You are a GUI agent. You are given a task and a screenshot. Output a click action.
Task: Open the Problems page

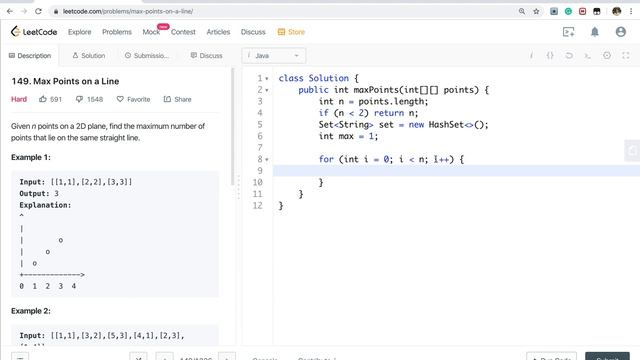117,32
